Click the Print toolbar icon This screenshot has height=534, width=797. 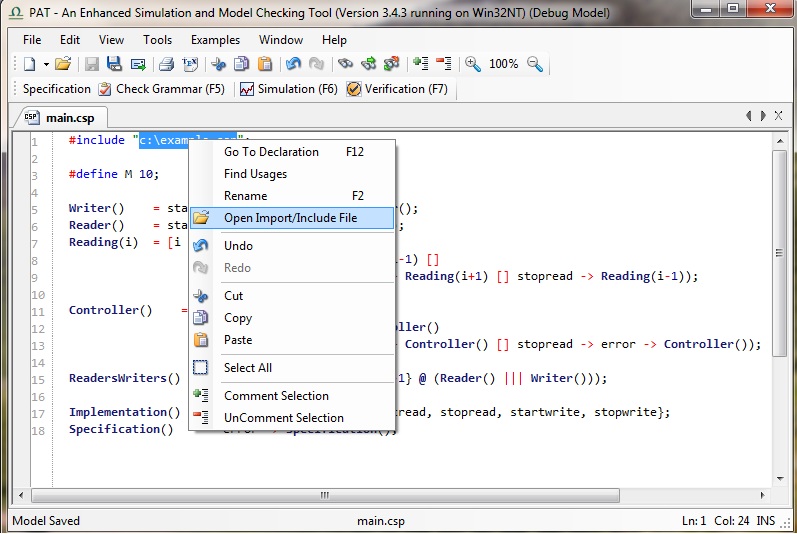[167, 64]
